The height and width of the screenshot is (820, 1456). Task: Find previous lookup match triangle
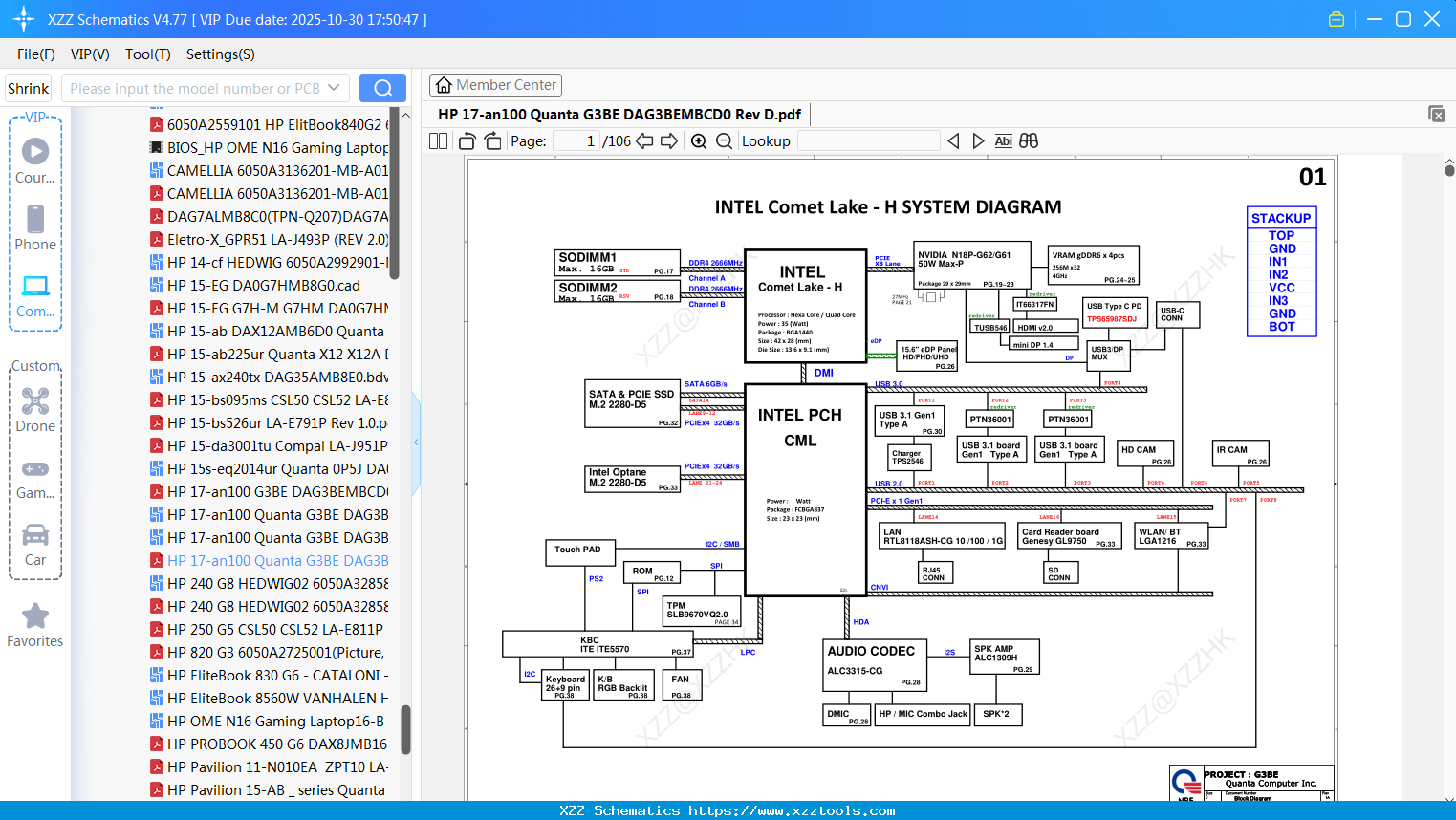953,140
